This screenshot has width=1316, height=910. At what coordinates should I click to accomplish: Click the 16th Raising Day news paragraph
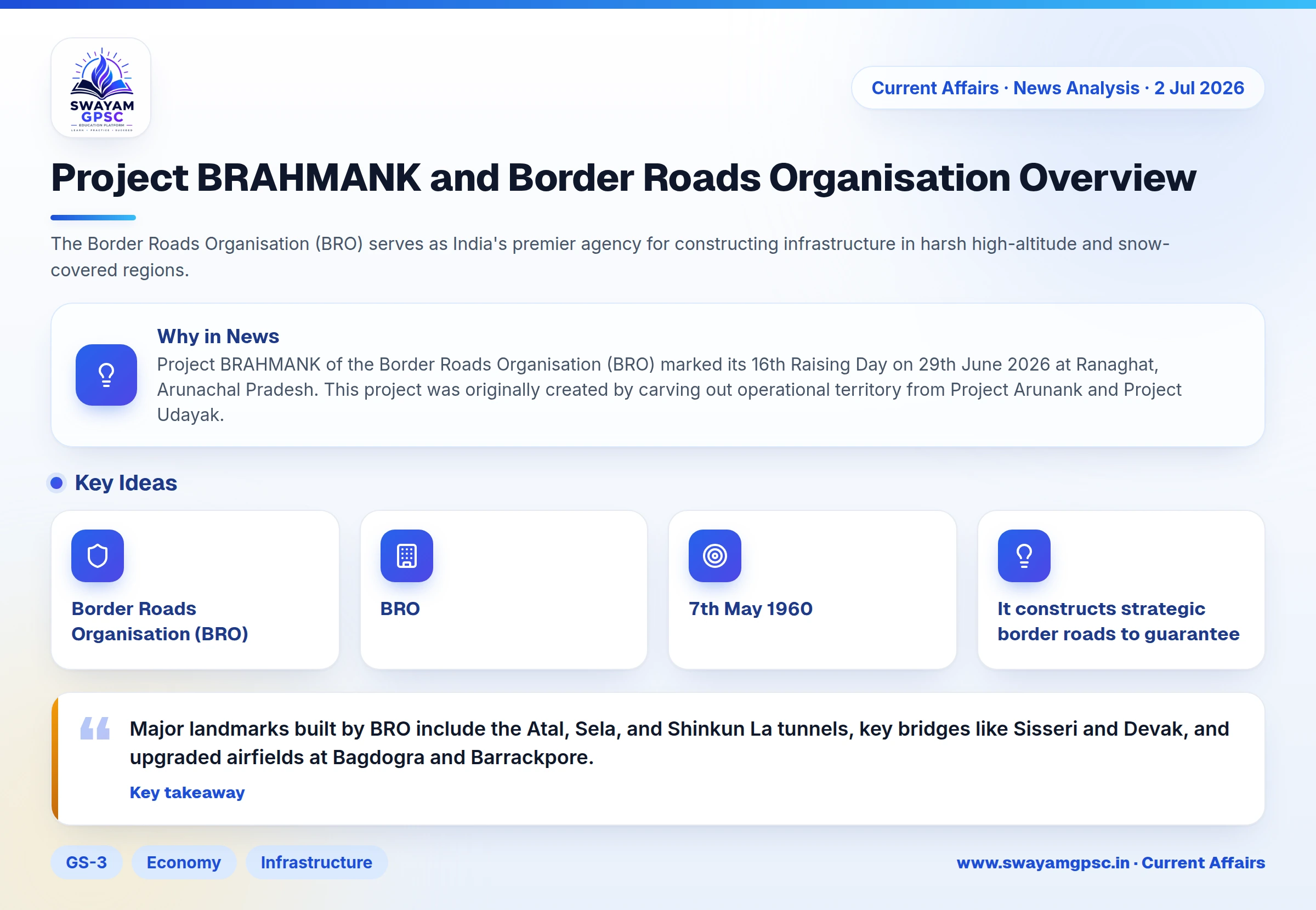click(669, 389)
